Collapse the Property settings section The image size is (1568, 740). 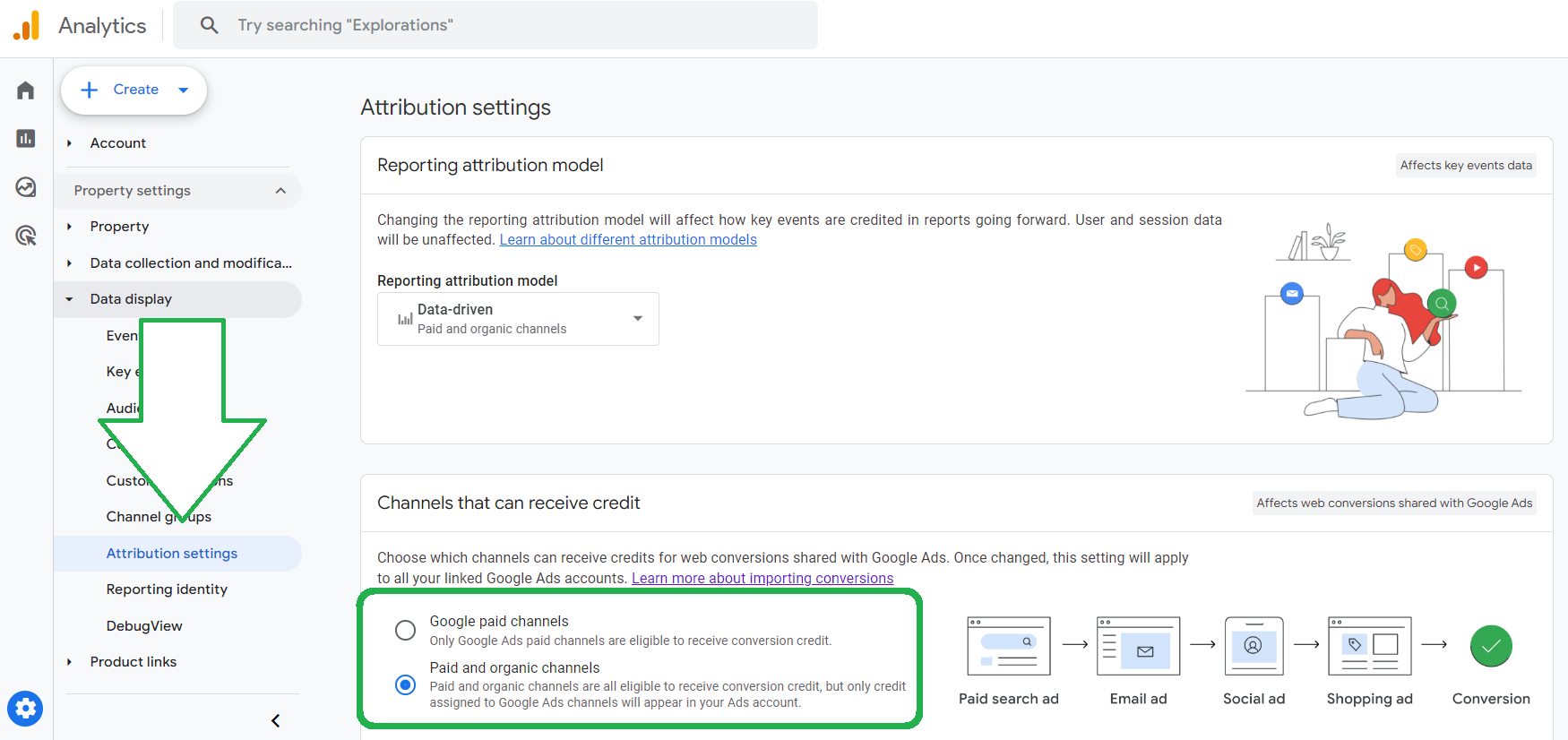tap(280, 191)
